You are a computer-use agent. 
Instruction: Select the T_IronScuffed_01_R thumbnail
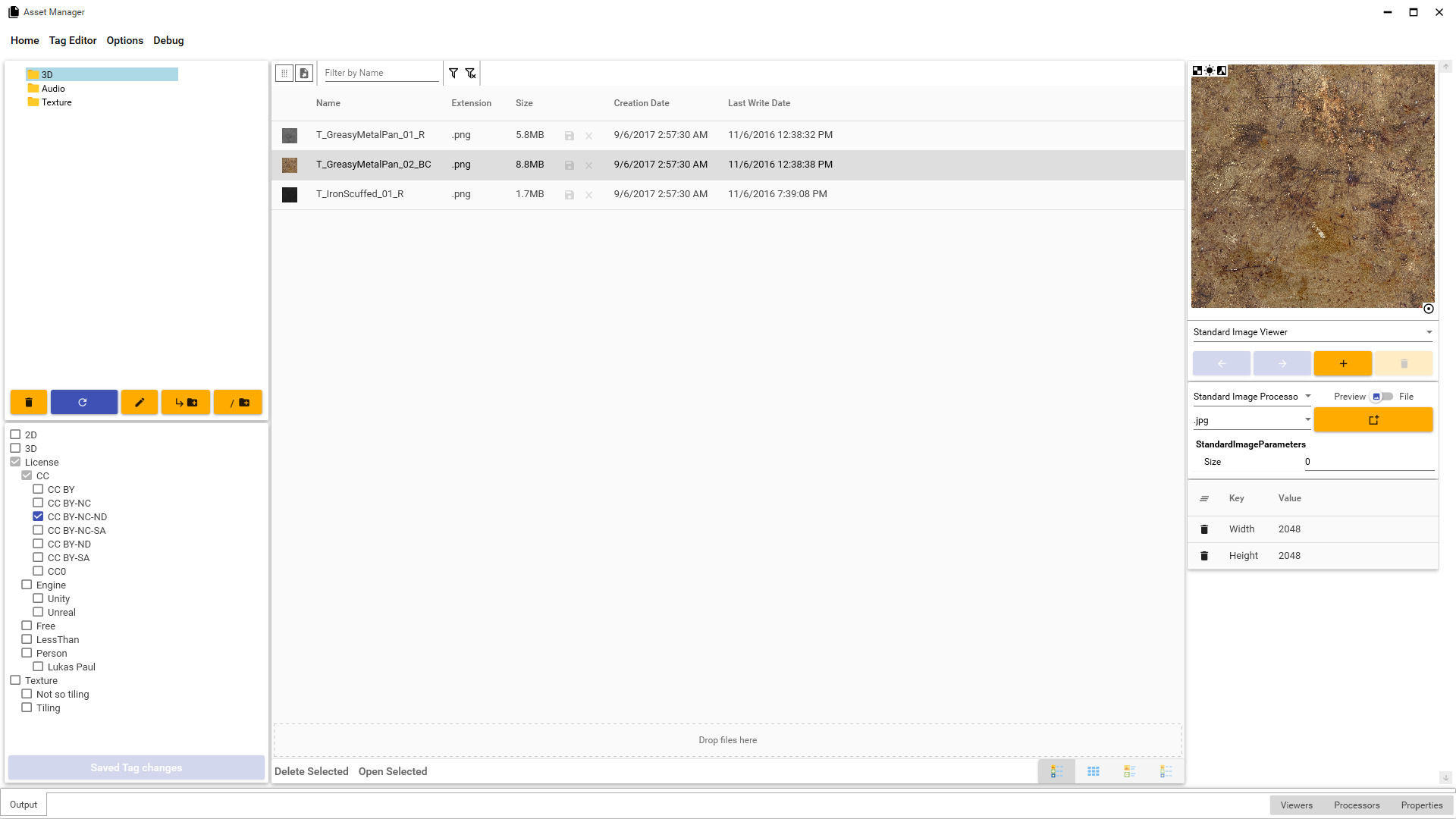[x=290, y=195]
